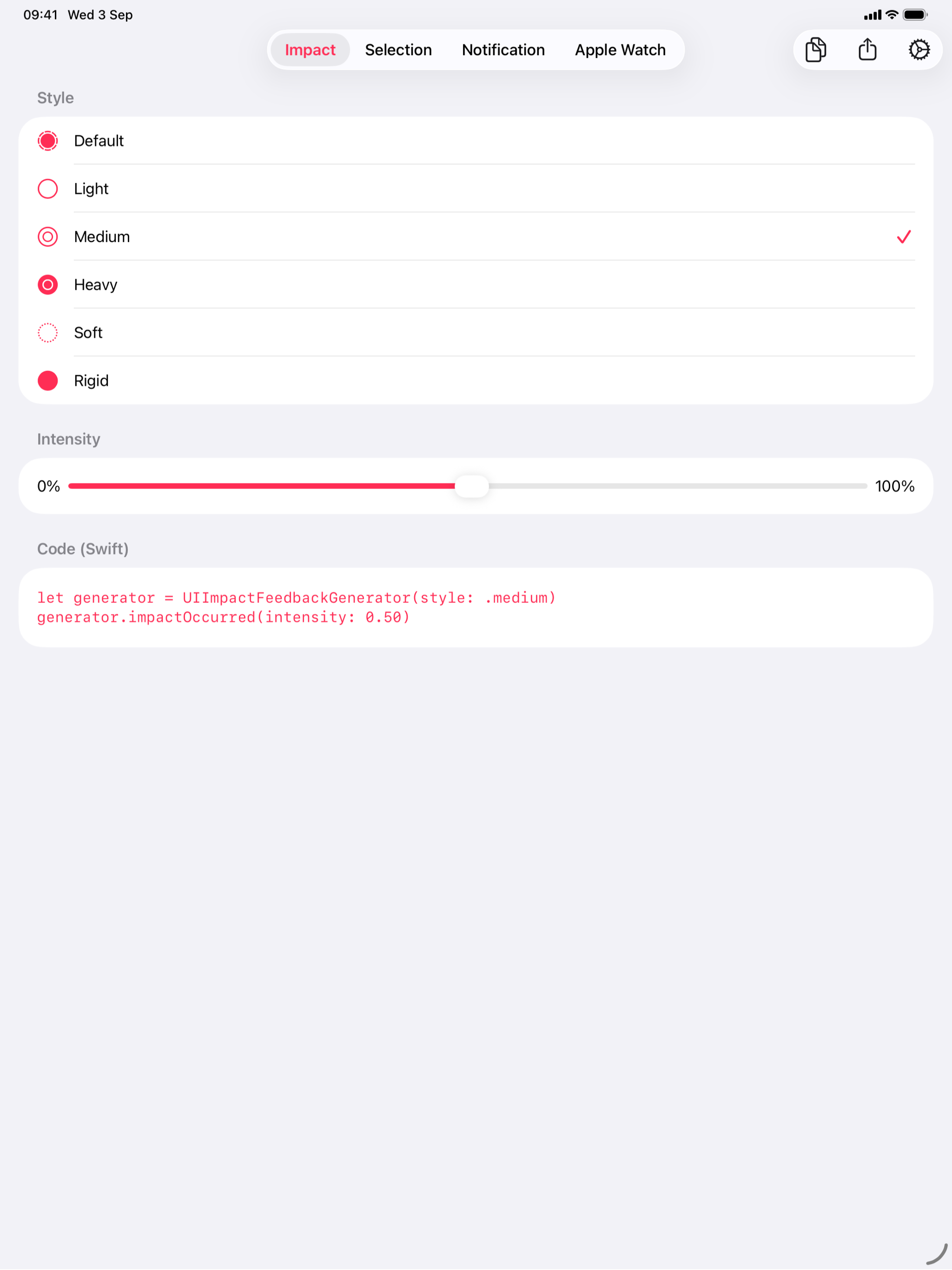Image resolution: width=952 pixels, height=1270 pixels.
Task: Tap the Default style dashed circle icon
Action: tap(48, 141)
